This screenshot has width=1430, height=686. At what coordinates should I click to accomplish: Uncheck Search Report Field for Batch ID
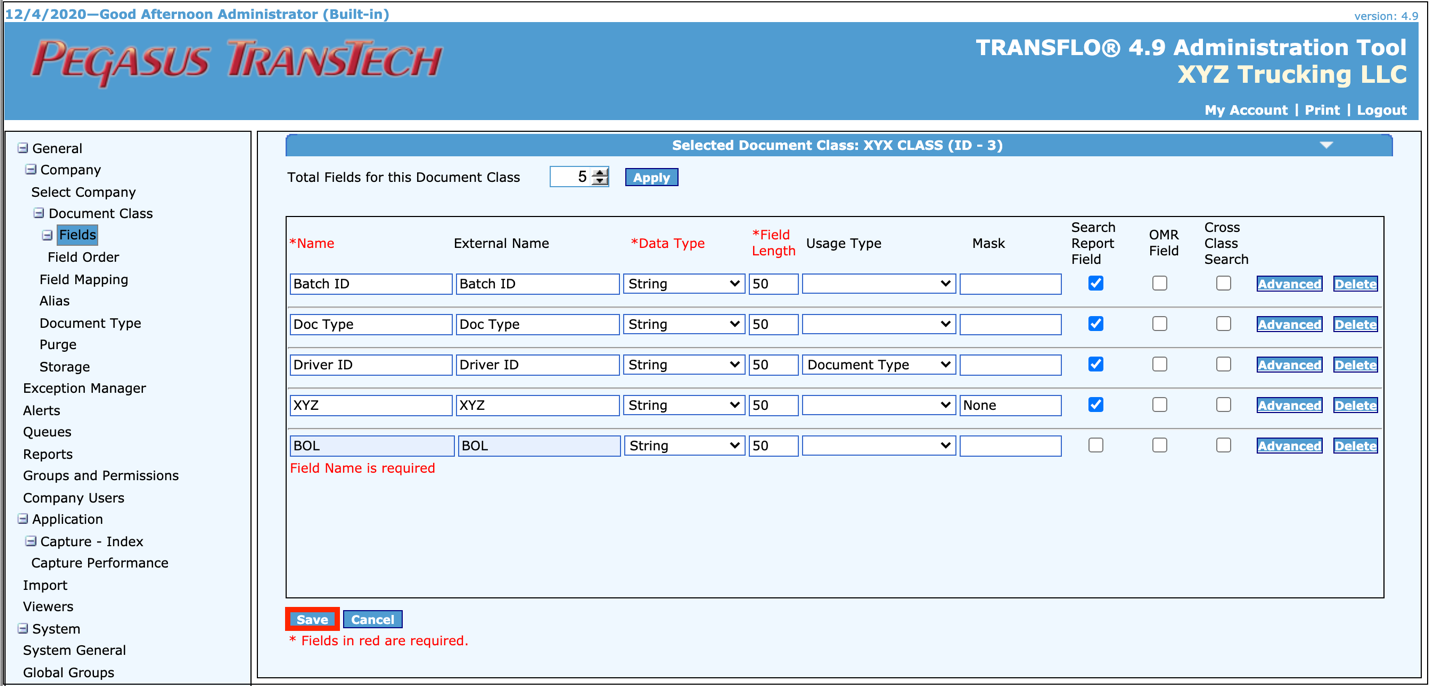click(x=1095, y=283)
